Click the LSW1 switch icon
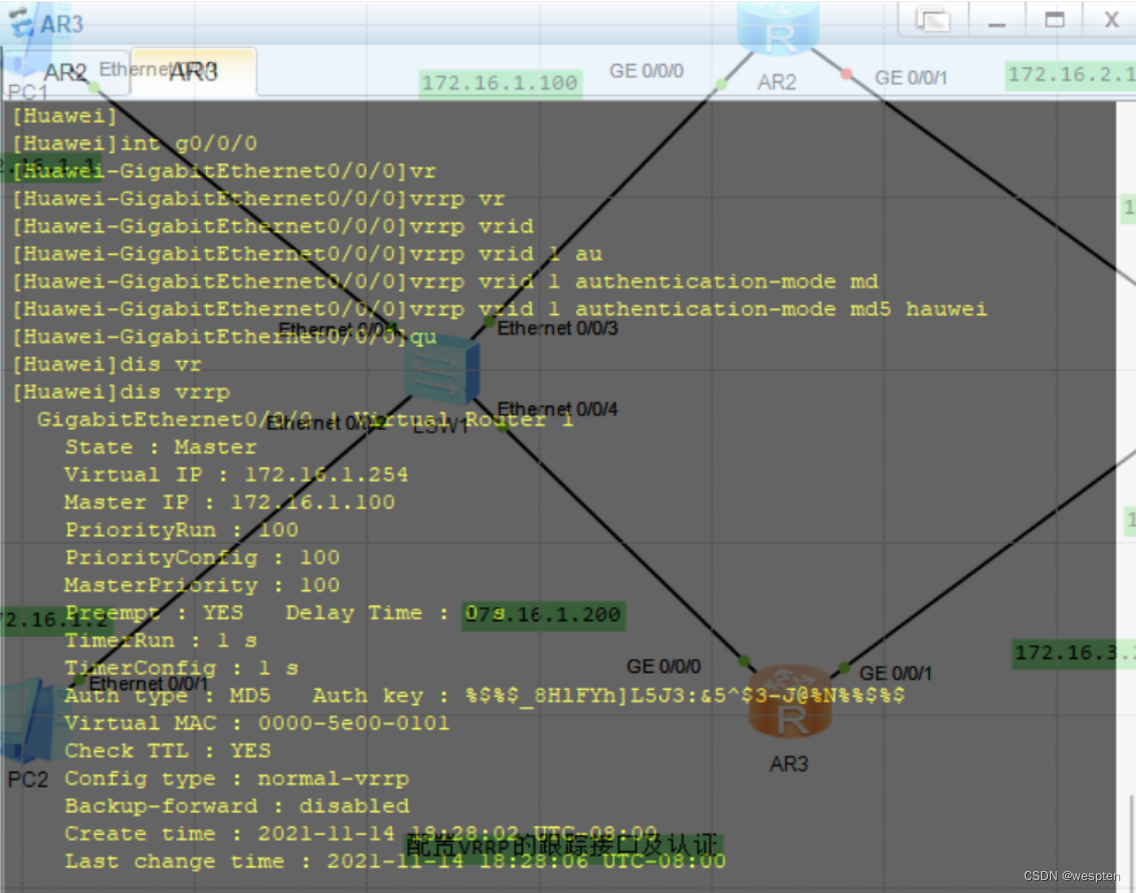 441,372
